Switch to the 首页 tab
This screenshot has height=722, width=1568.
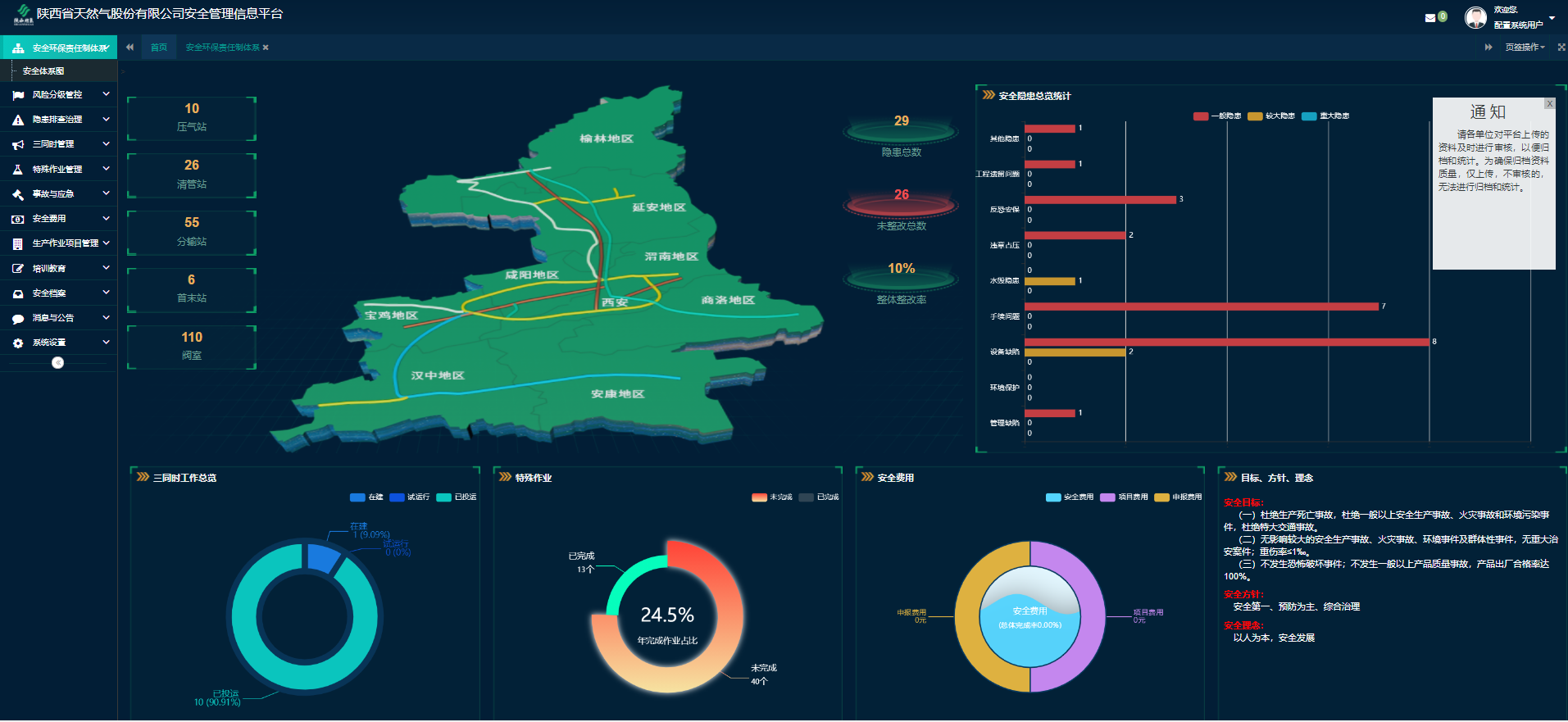[x=159, y=48]
